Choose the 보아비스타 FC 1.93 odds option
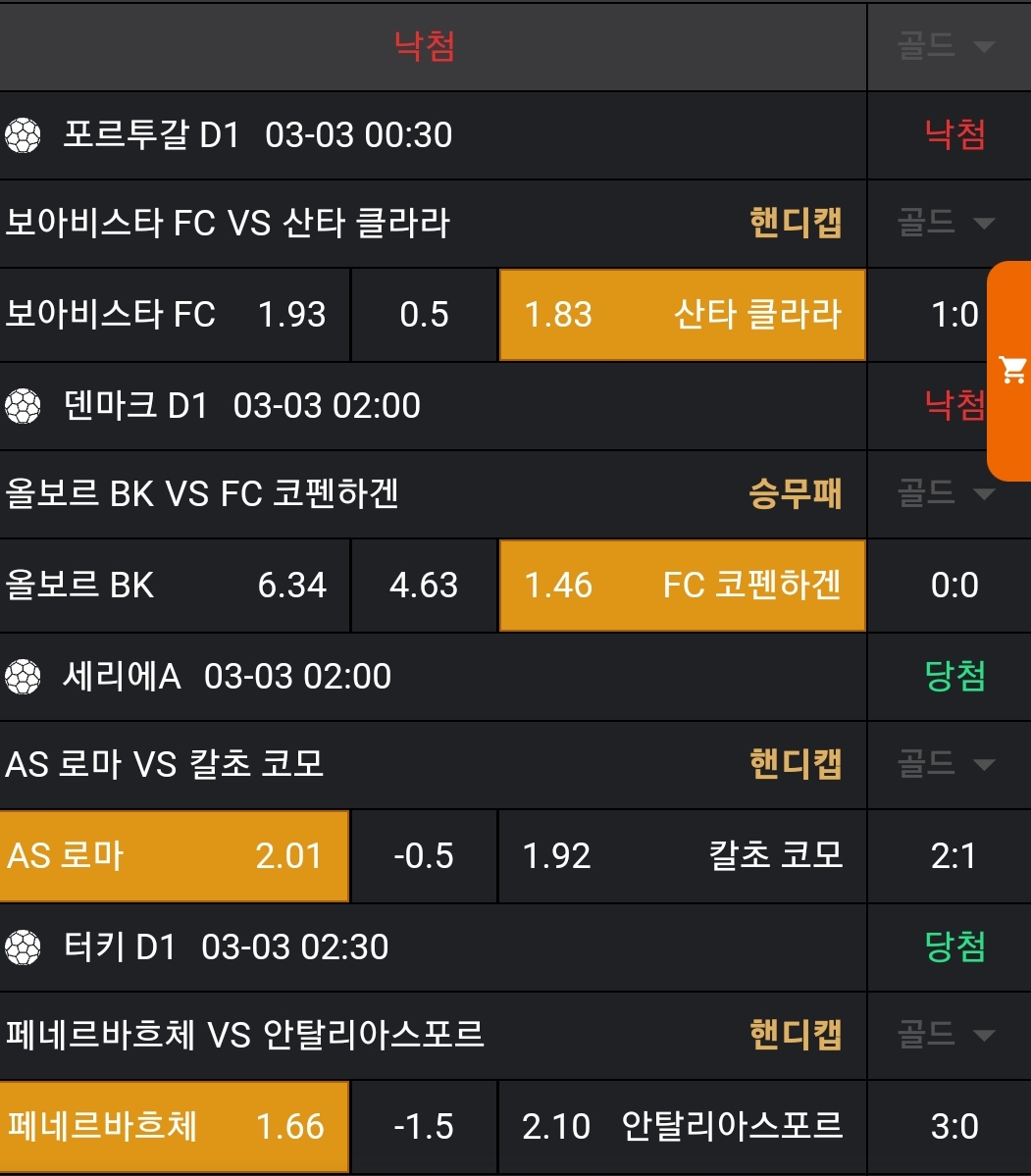The height and width of the screenshot is (1176, 1031). [175, 315]
